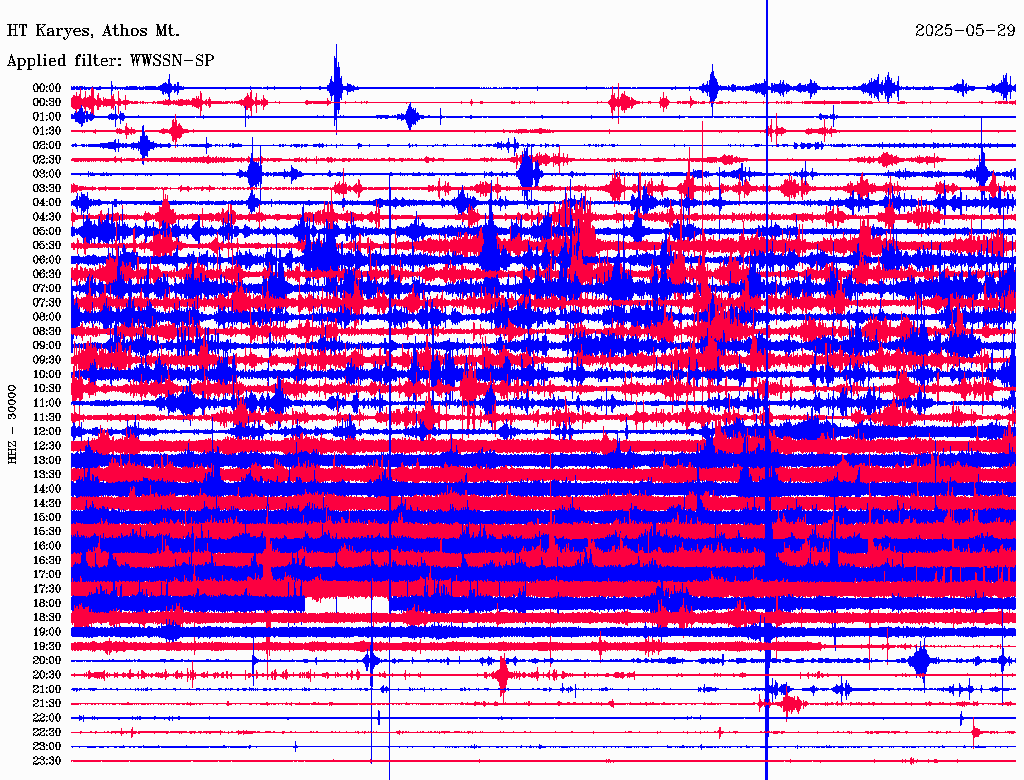
Task: Select the 10:30 time label
Action: [x=47, y=389]
